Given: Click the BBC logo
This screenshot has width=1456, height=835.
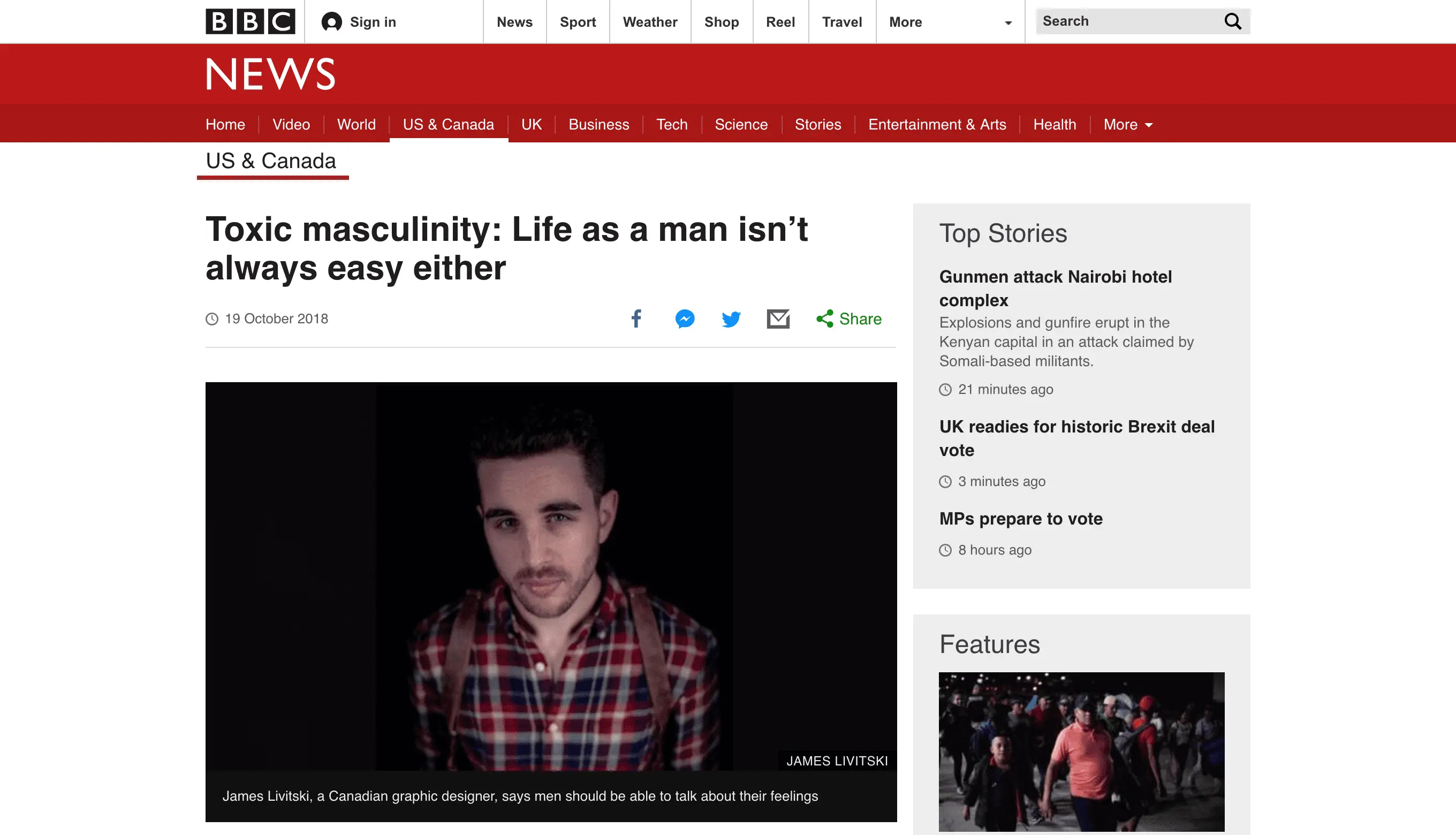Looking at the screenshot, I should tap(250, 21).
